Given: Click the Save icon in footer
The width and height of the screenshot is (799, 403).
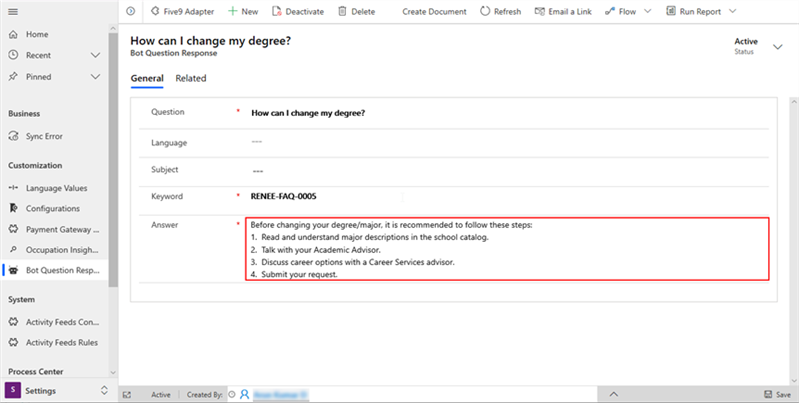Looking at the screenshot, I should [x=776, y=395].
